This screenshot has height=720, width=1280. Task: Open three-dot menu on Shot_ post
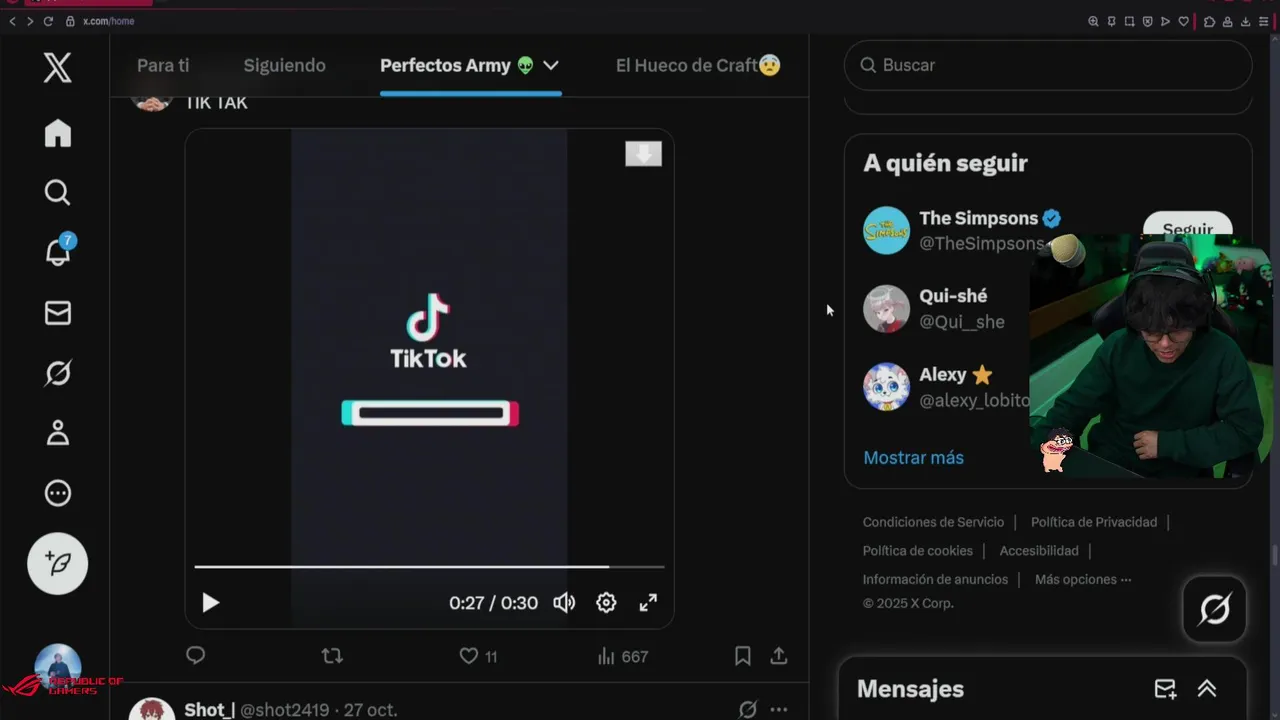pyautogui.click(x=779, y=710)
